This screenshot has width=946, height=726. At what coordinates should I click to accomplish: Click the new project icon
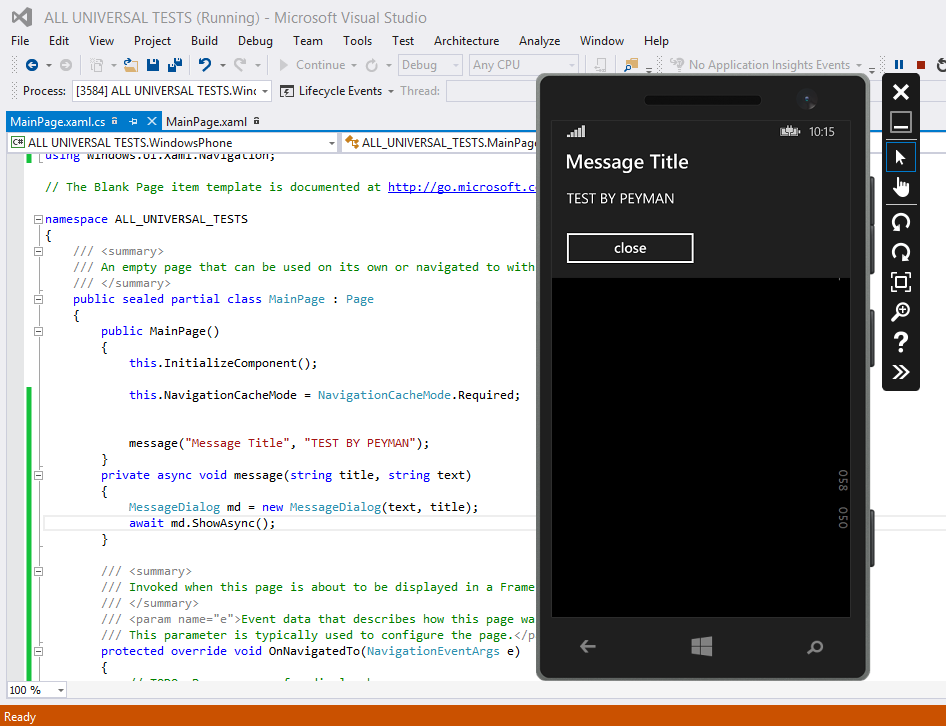click(96, 65)
